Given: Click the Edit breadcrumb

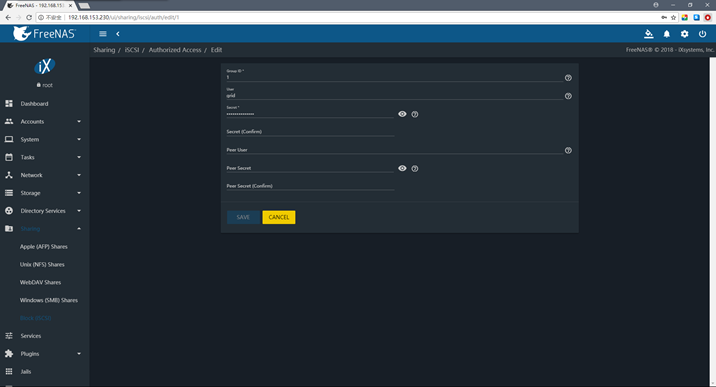Looking at the screenshot, I should (216, 50).
